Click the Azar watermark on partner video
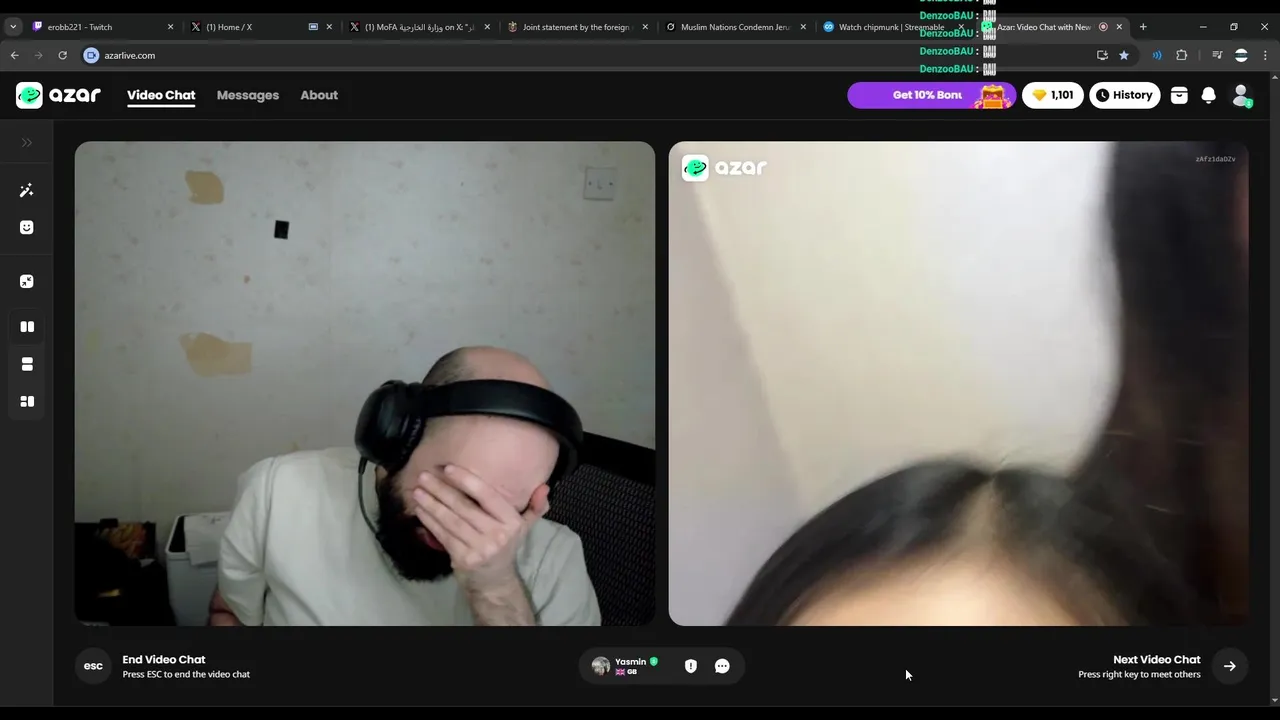Screen dimensions: 1280x720 (x=725, y=168)
